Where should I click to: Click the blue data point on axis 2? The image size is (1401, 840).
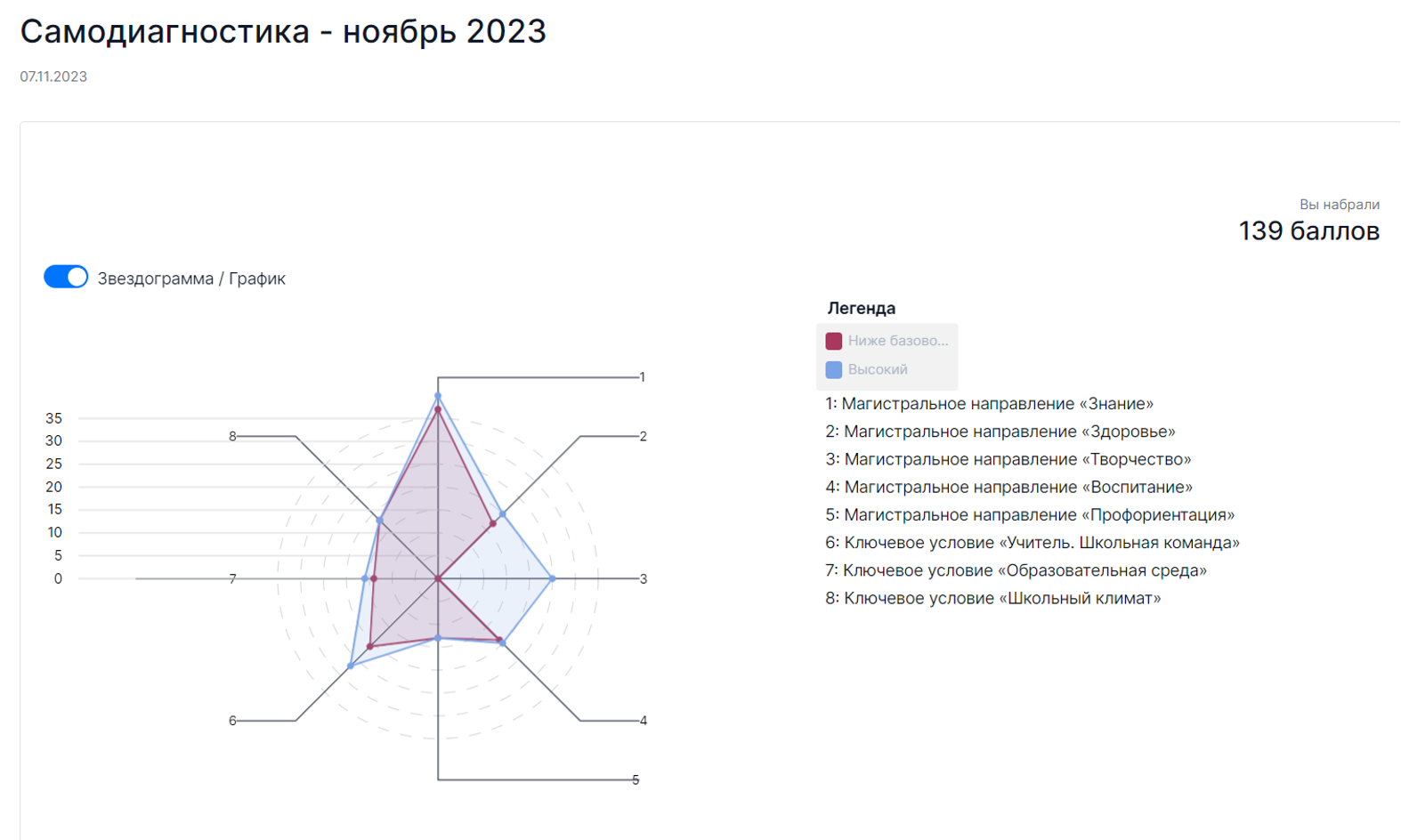pyautogui.click(x=503, y=514)
